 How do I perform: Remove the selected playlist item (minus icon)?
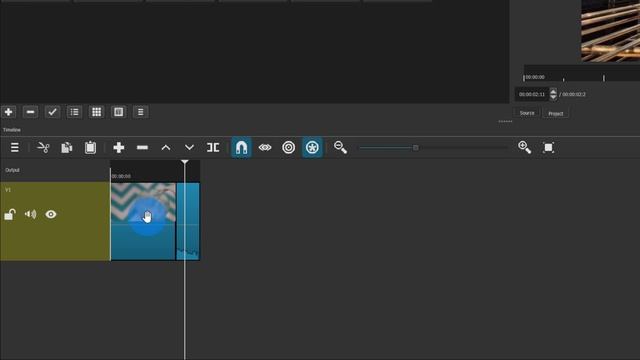(x=31, y=112)
